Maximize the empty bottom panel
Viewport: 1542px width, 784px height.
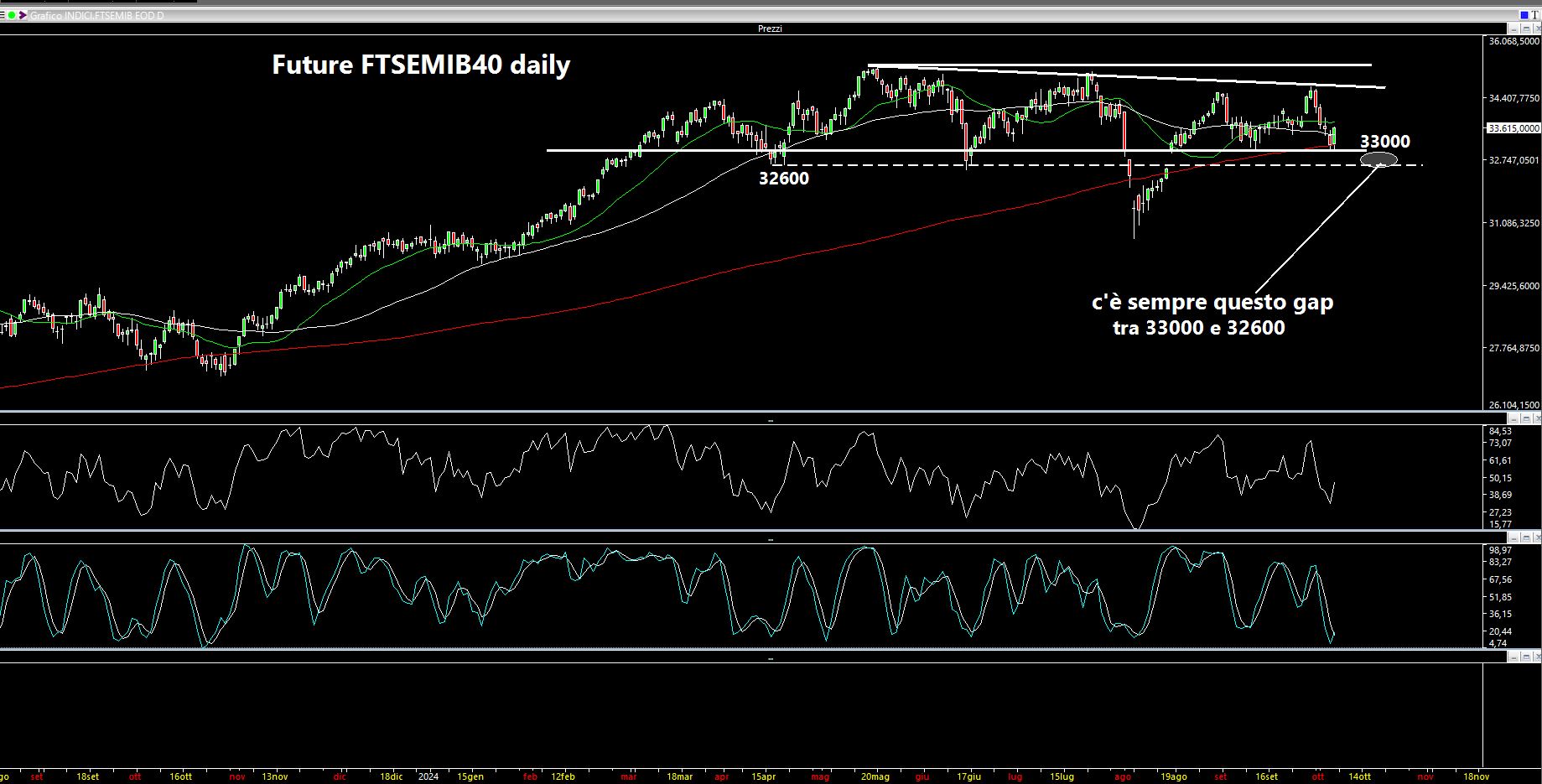tap(1526, 657)
